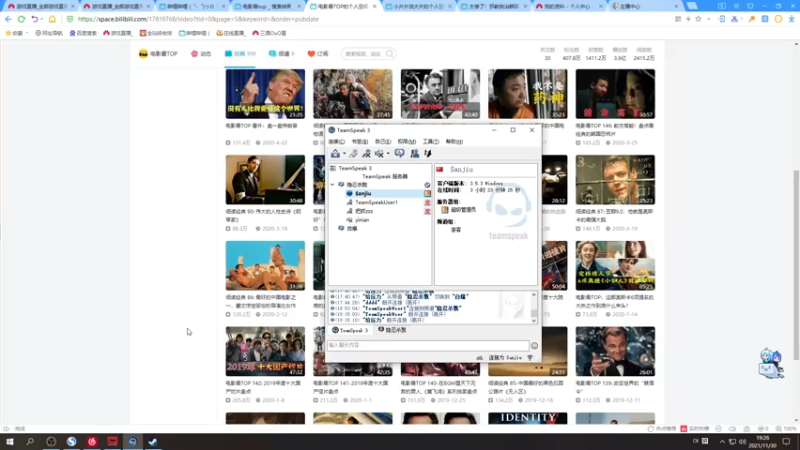Click the TeamSpeak chat bubble toolbar icon
Screen dimensions: 800x450
pos(399,154)
